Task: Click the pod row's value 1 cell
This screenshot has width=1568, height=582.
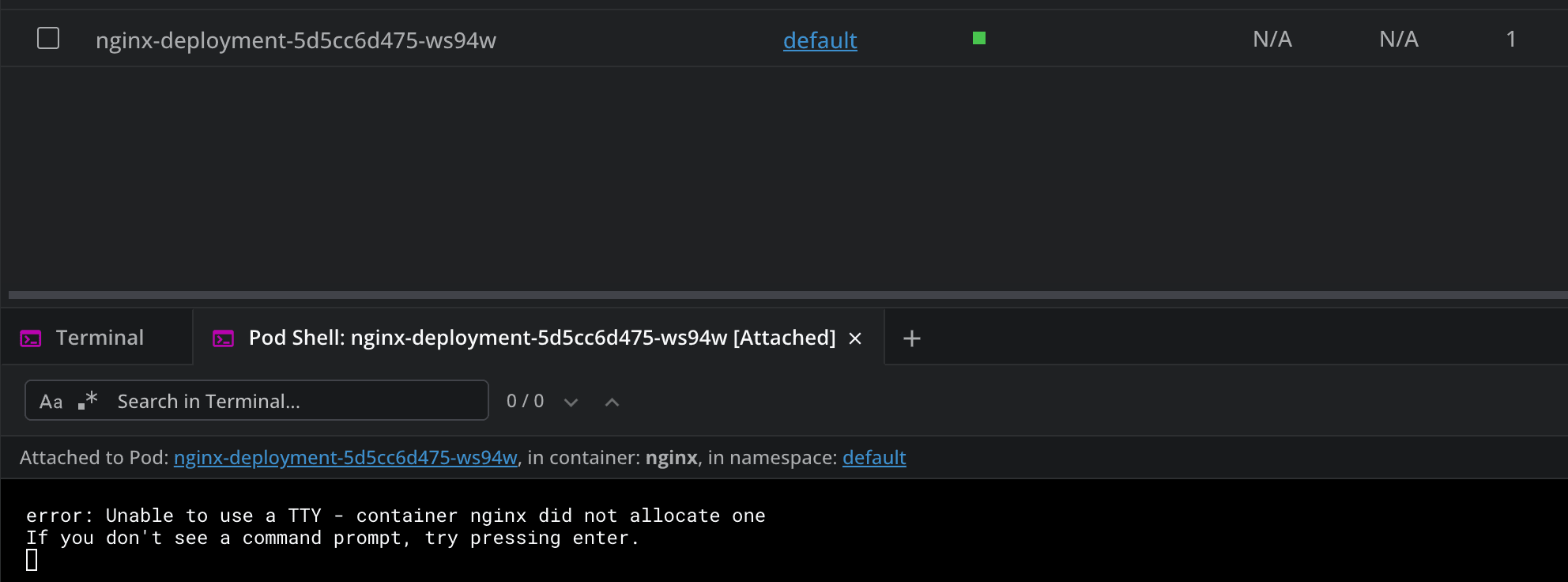Action: pos(1511,39)
